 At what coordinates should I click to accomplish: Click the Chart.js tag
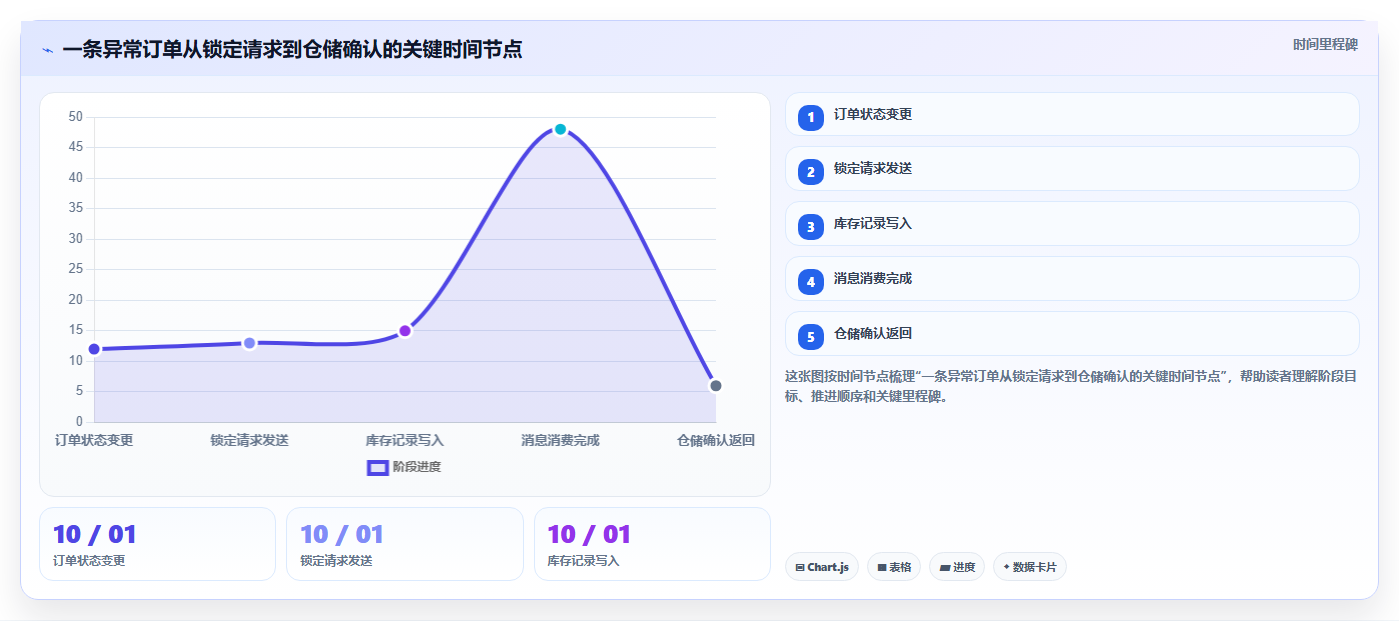(822, 567)
